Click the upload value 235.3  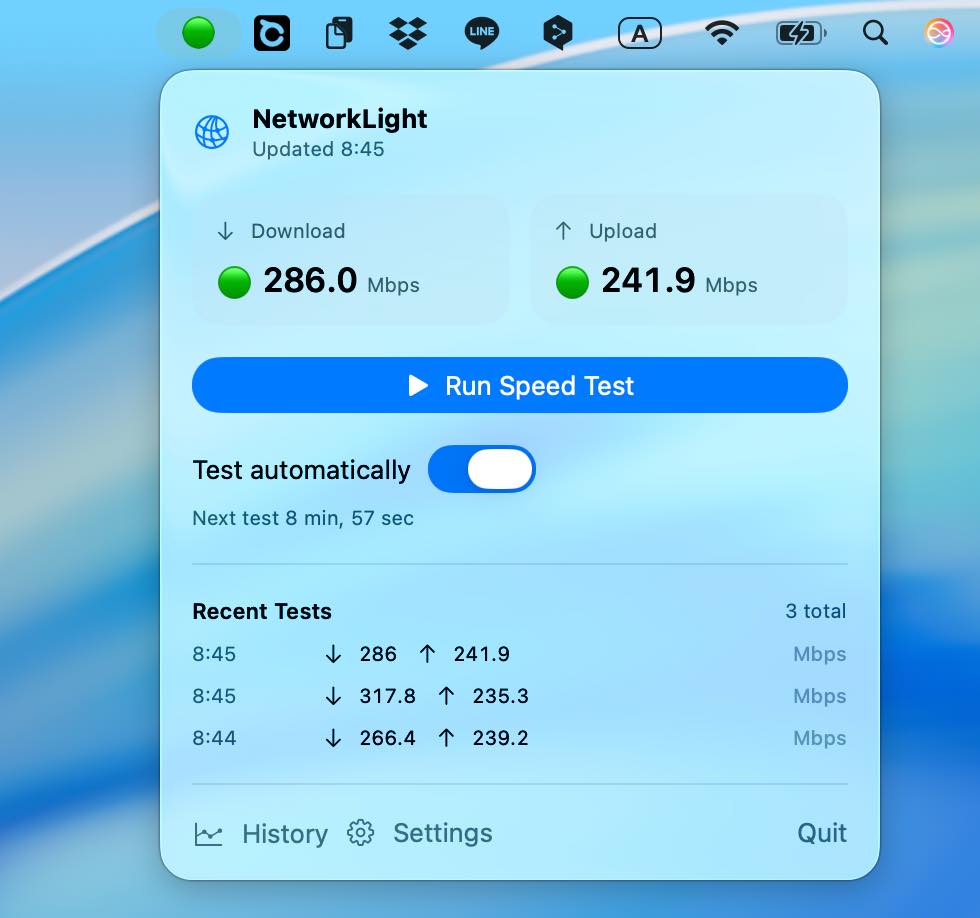pos(501,696)
